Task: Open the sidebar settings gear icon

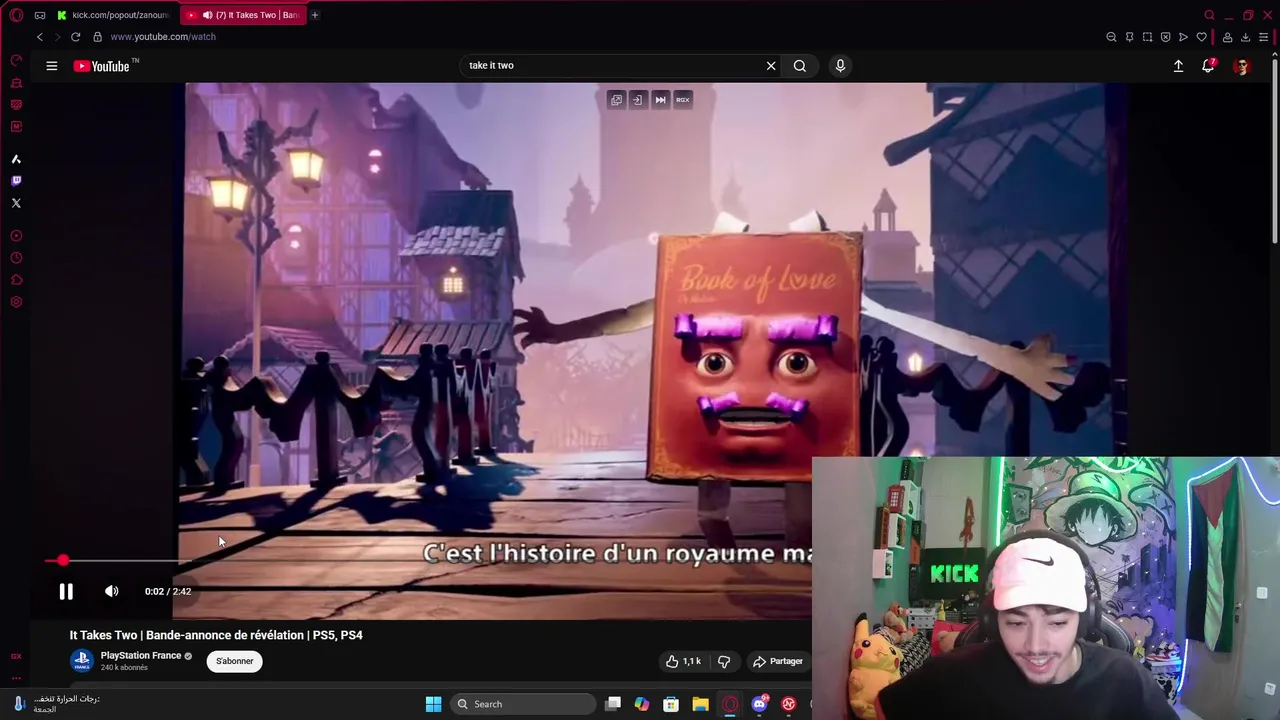Action: (x=16, y=302)
